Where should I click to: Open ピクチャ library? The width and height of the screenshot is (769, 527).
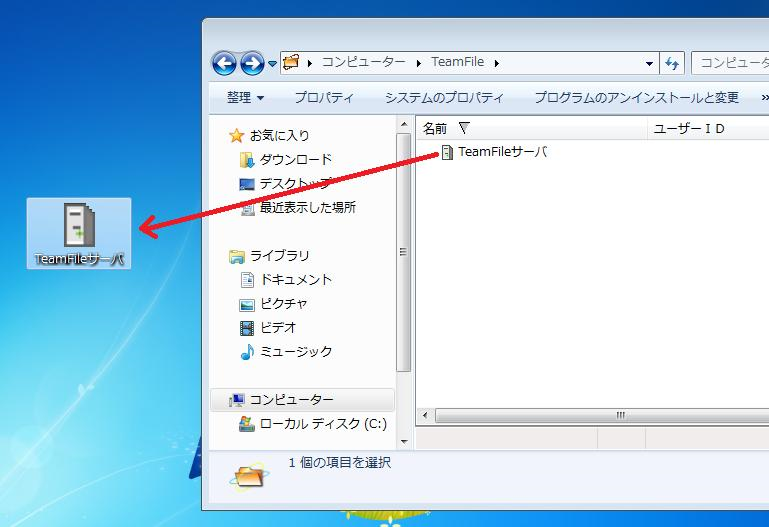[283, 304]
